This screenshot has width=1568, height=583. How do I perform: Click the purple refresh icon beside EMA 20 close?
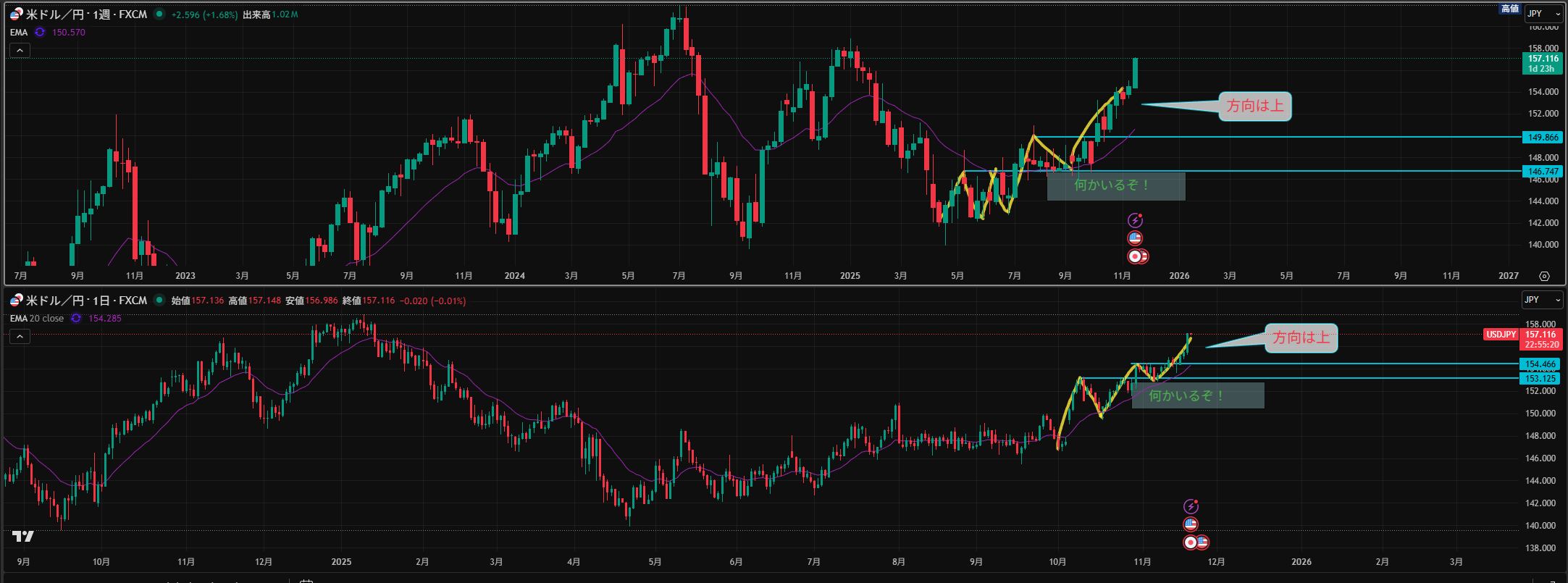76,319
